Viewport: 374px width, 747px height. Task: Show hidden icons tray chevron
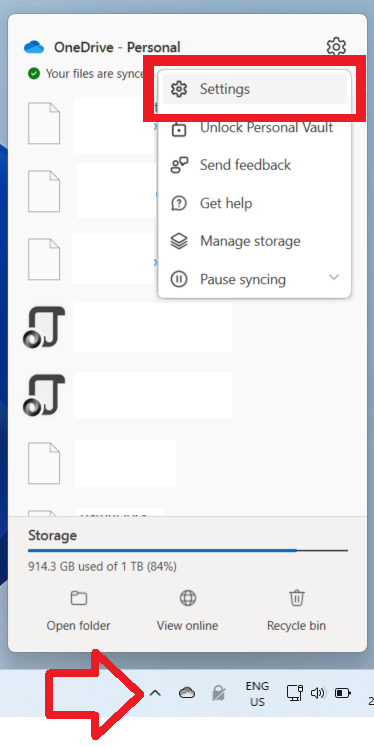click(x=155, y=693)
